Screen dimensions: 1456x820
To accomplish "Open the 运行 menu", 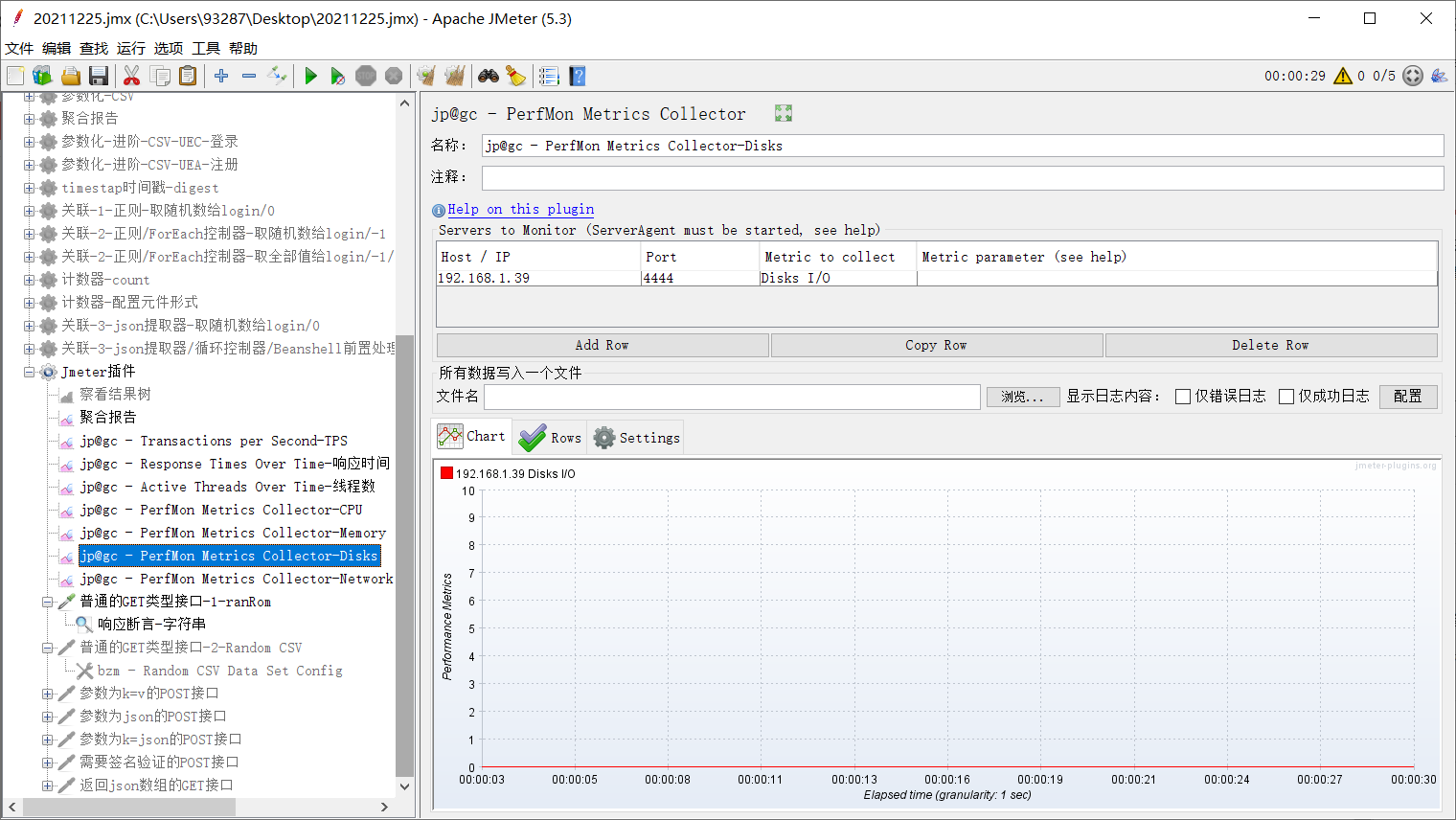I will [131, 48].
